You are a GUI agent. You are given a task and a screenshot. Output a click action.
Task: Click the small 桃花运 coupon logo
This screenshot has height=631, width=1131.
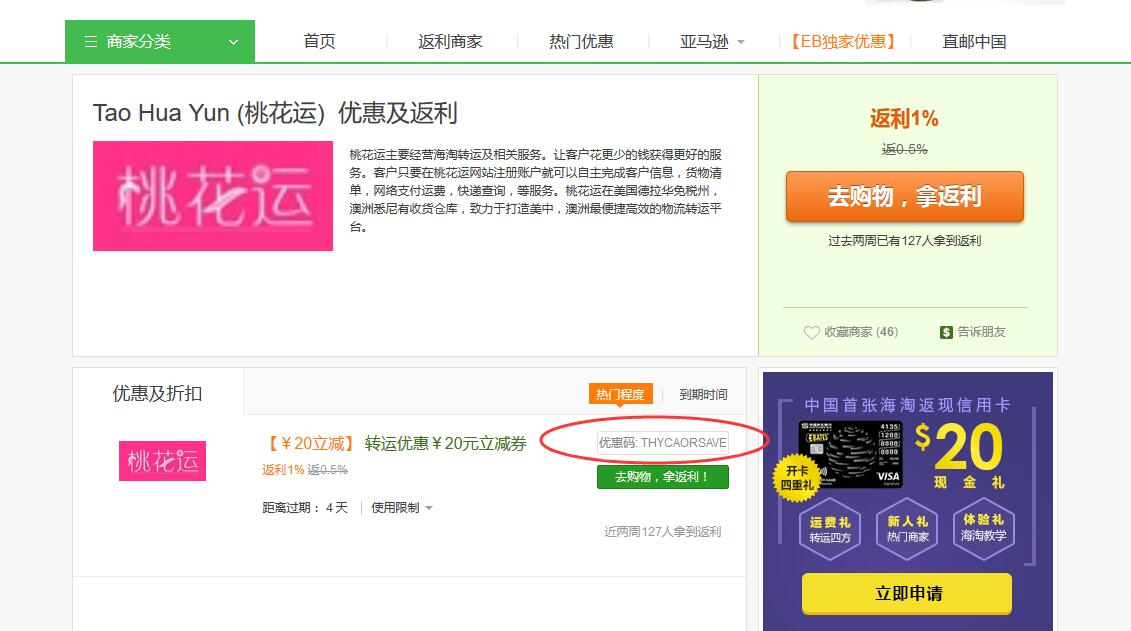pos(162,461)
